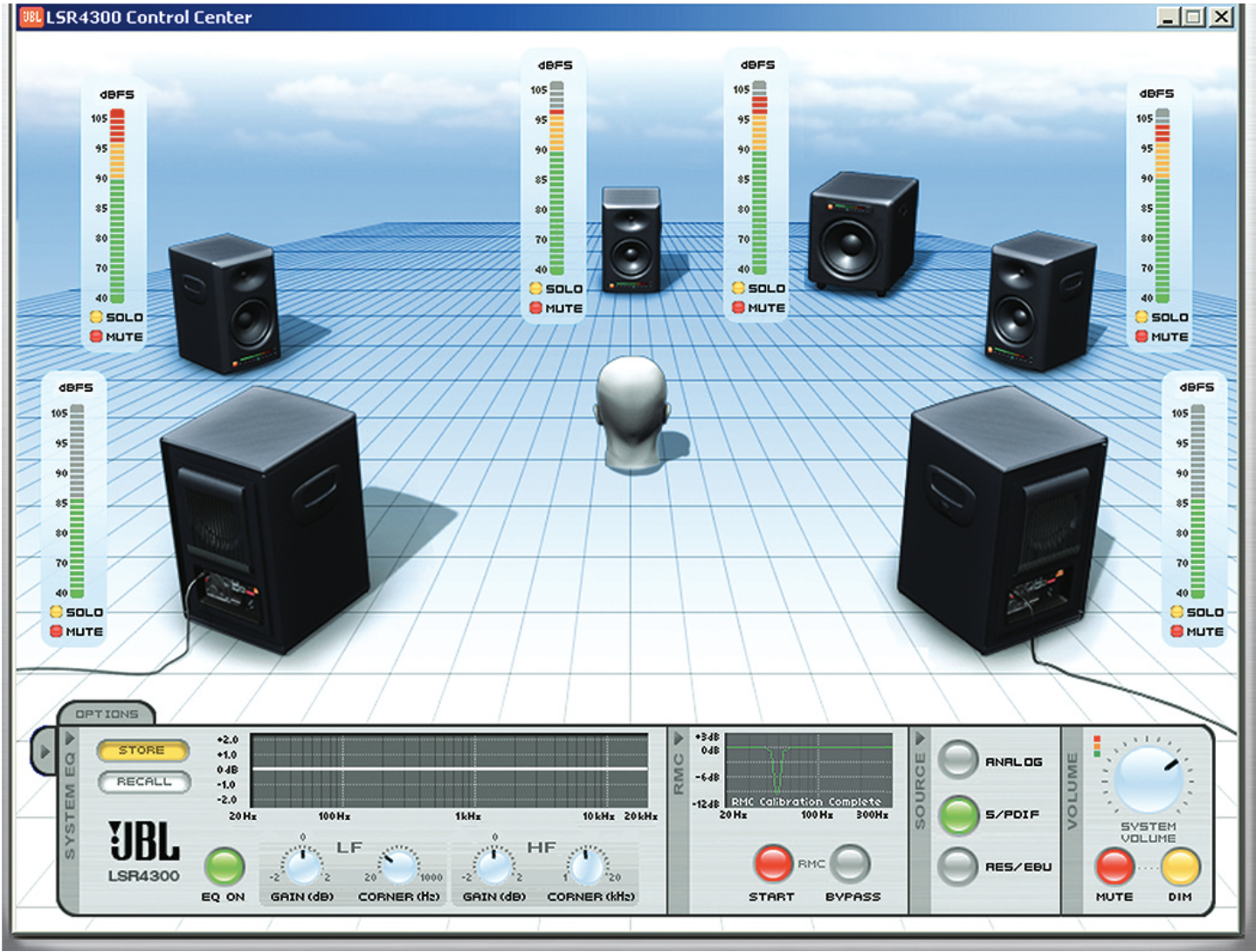The image size is (1256, 952).
Task: Click the System Volume knob
Action: pos(1149,779)
